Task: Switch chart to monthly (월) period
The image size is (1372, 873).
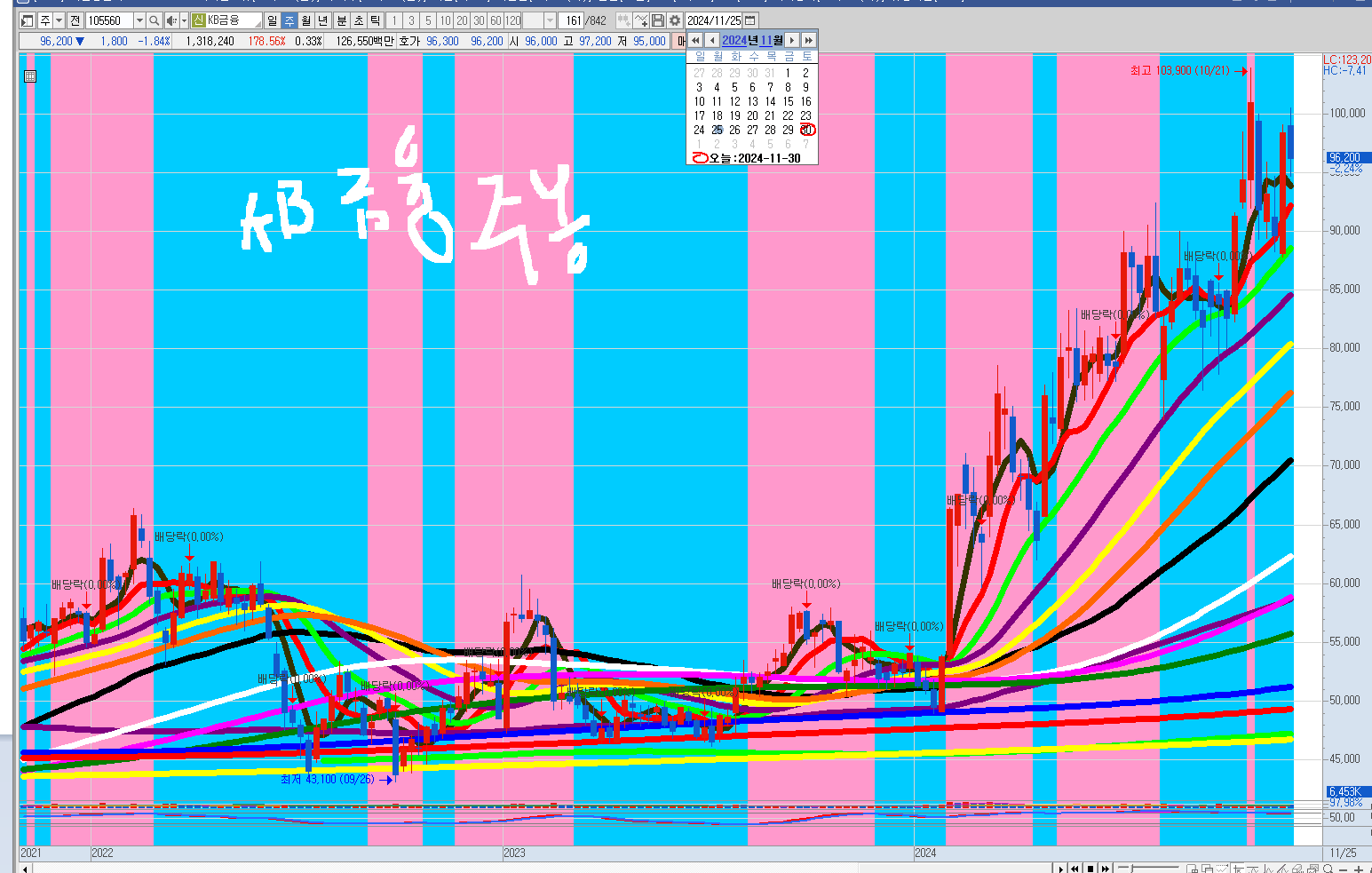Action: tap(305, 20)
